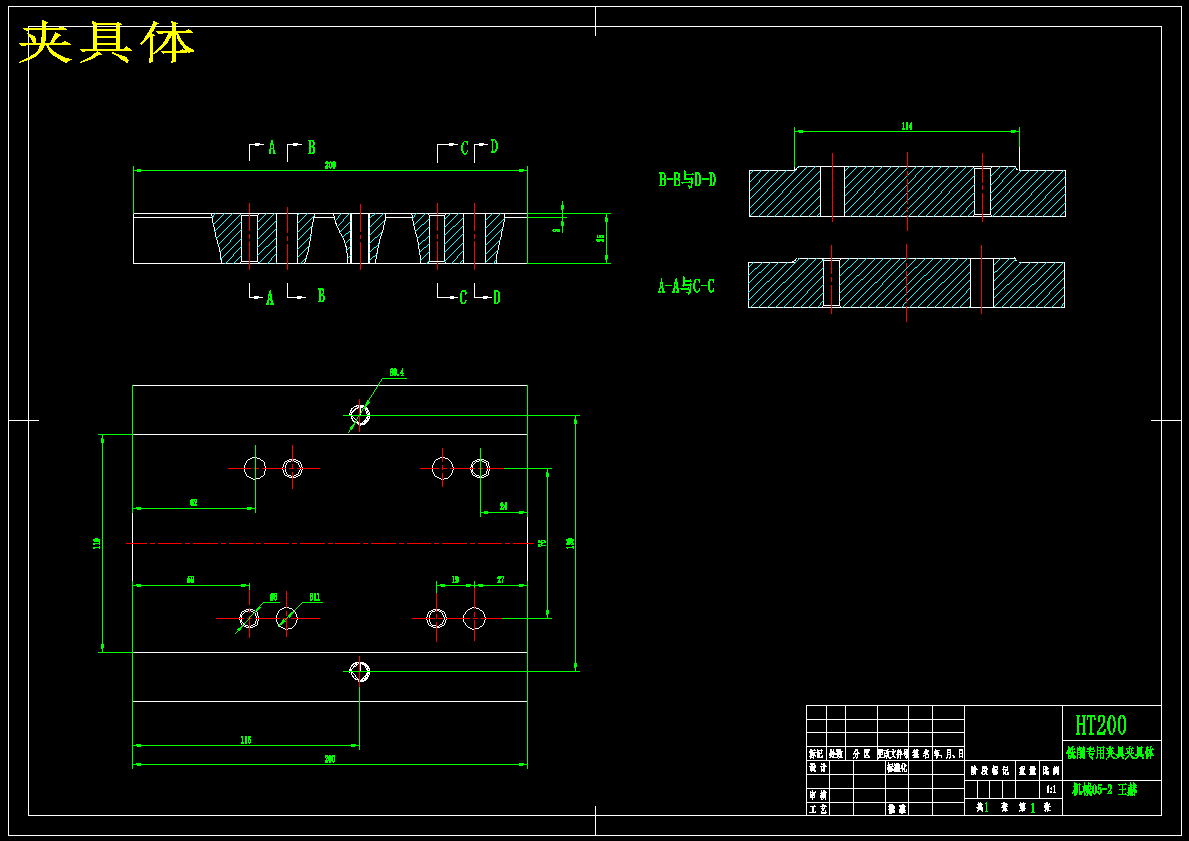The height and width of the screenshot is (841, 1189).
Task: Select the 200 dimension below the plan view
Action: [330, 759]
